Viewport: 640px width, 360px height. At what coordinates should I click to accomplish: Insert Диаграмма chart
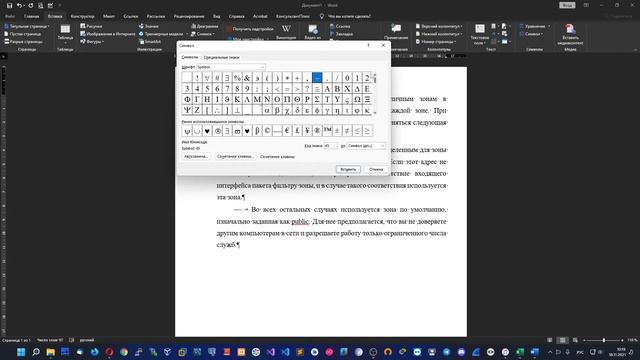coord(204,26)
